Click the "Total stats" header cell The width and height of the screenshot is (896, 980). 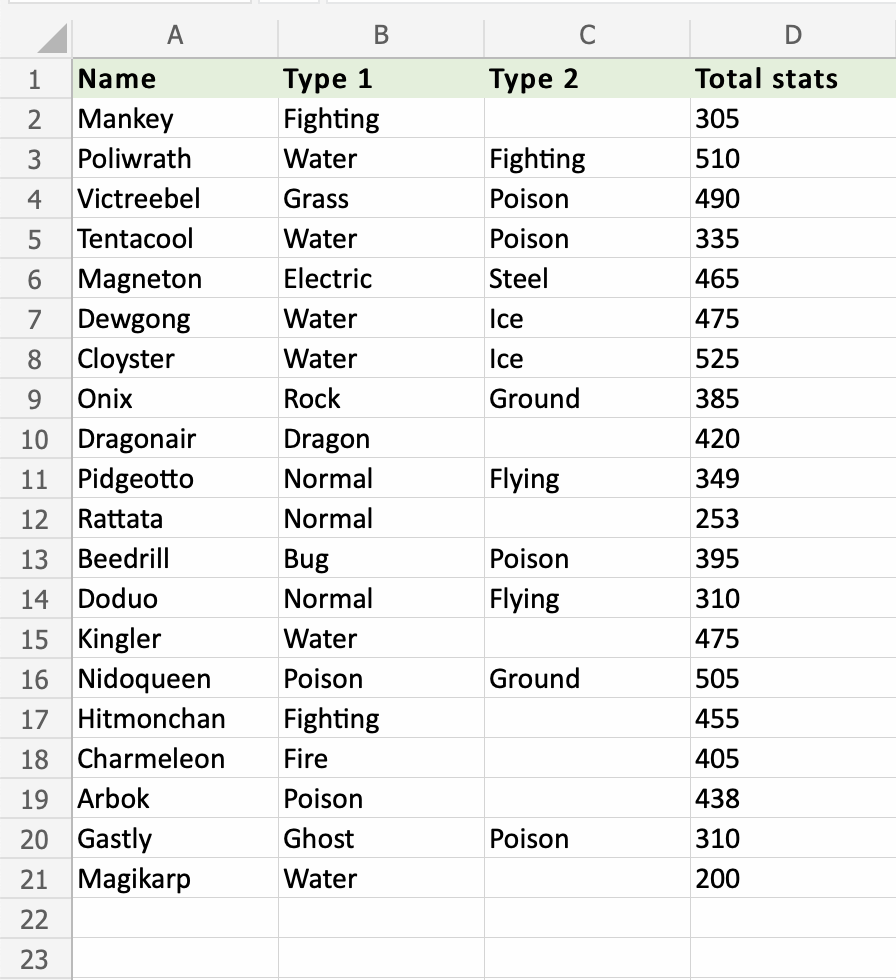792,79
